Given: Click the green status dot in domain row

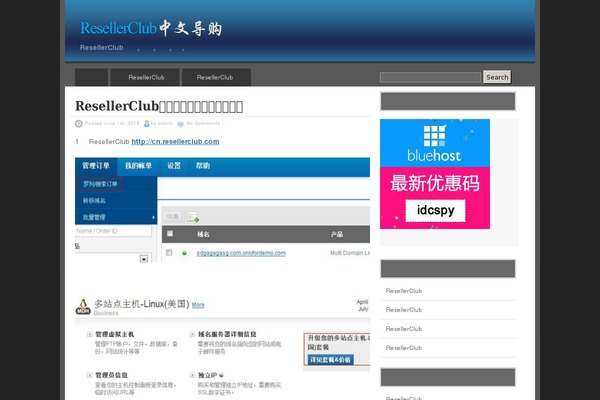Looking at the screenshot, I should (x=184, y=253).
